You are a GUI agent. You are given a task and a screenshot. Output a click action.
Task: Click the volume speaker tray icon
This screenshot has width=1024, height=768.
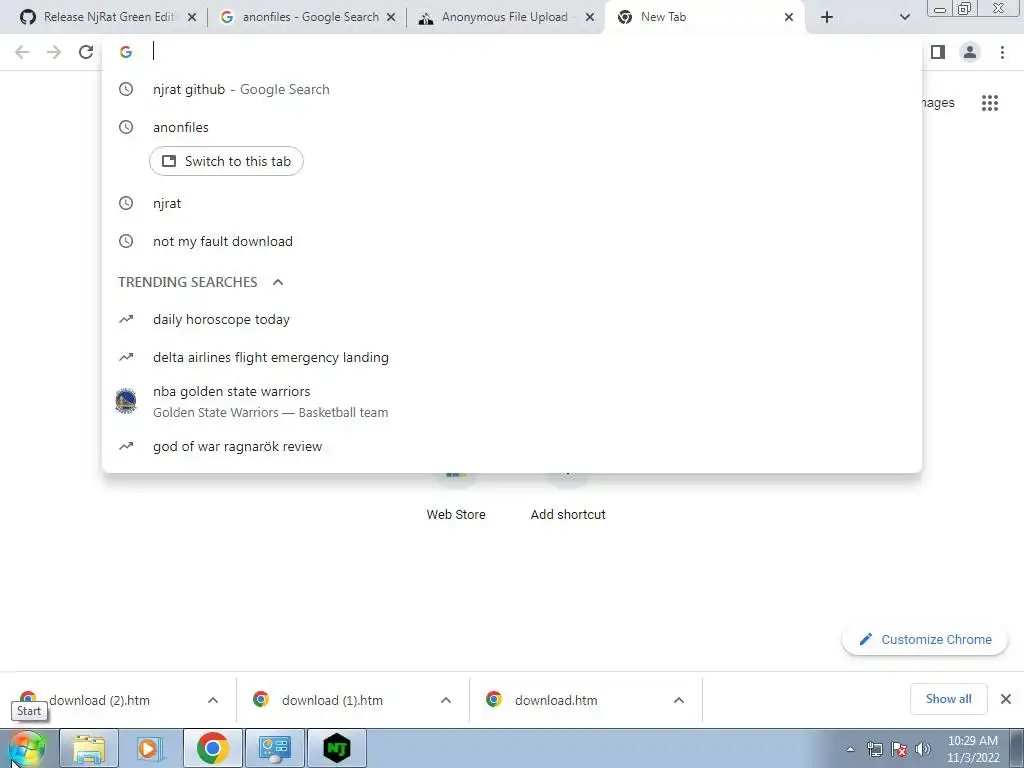click(923, 749)
